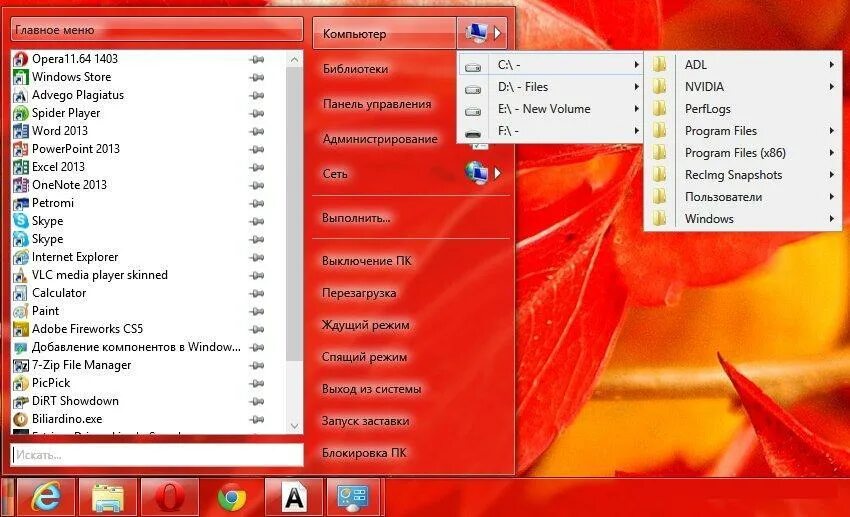This screenshot has width=850, height=517.
Task: Open the Windows folder entry
Action: click(x=743, y=219)
